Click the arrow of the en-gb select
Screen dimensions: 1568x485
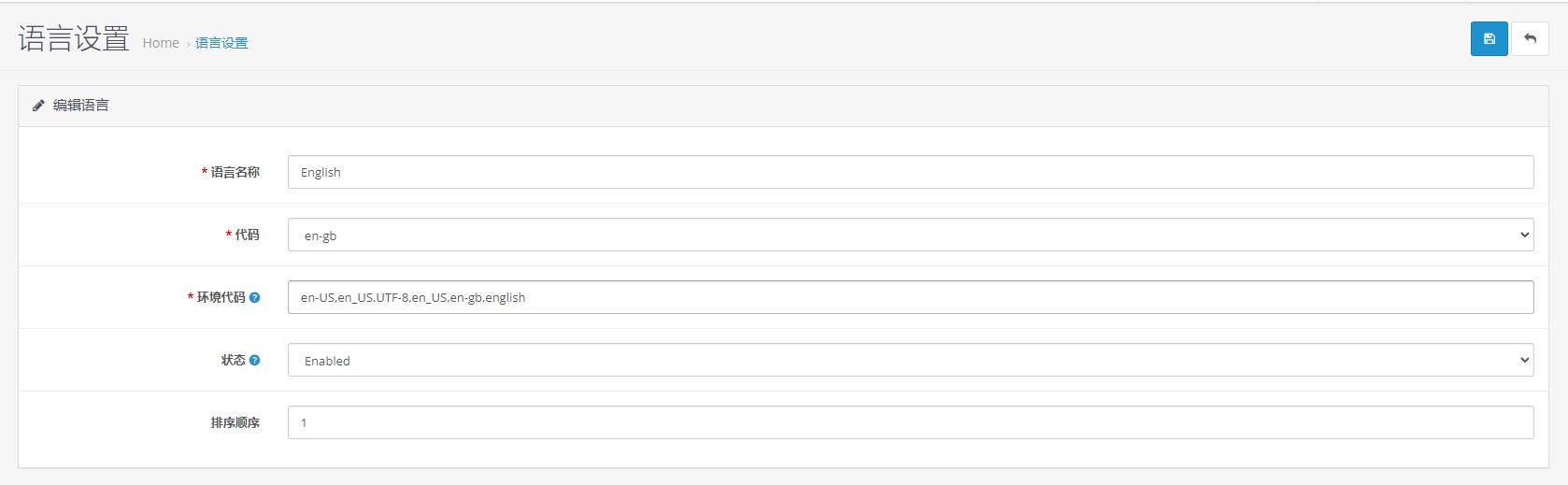[1525, 235]
